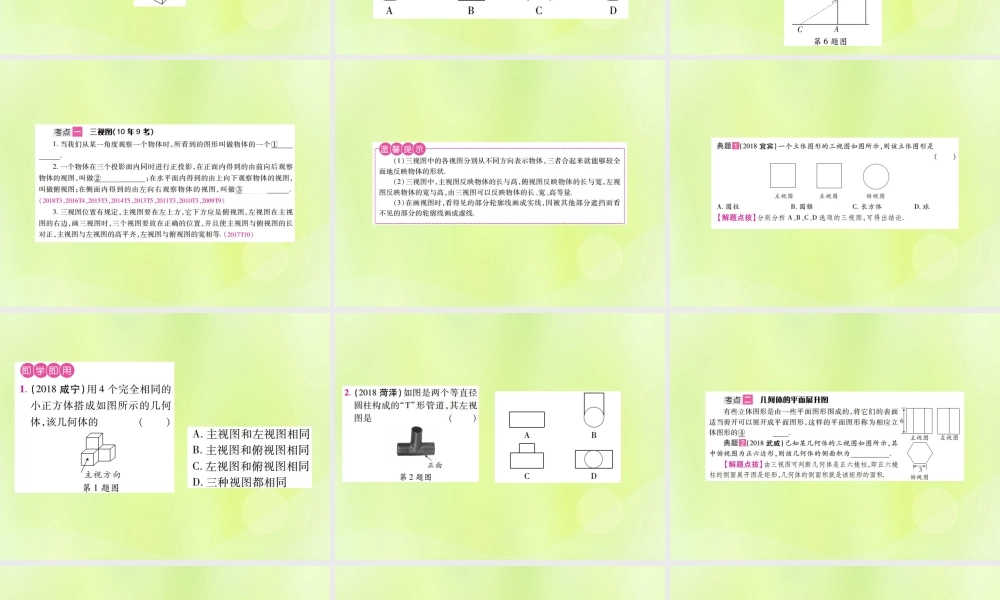Image resolution: width=1000 pixels, height=600 pixels.
Task: Choose answer figure D, circle inside rectangle
Action: coord(594,459)
